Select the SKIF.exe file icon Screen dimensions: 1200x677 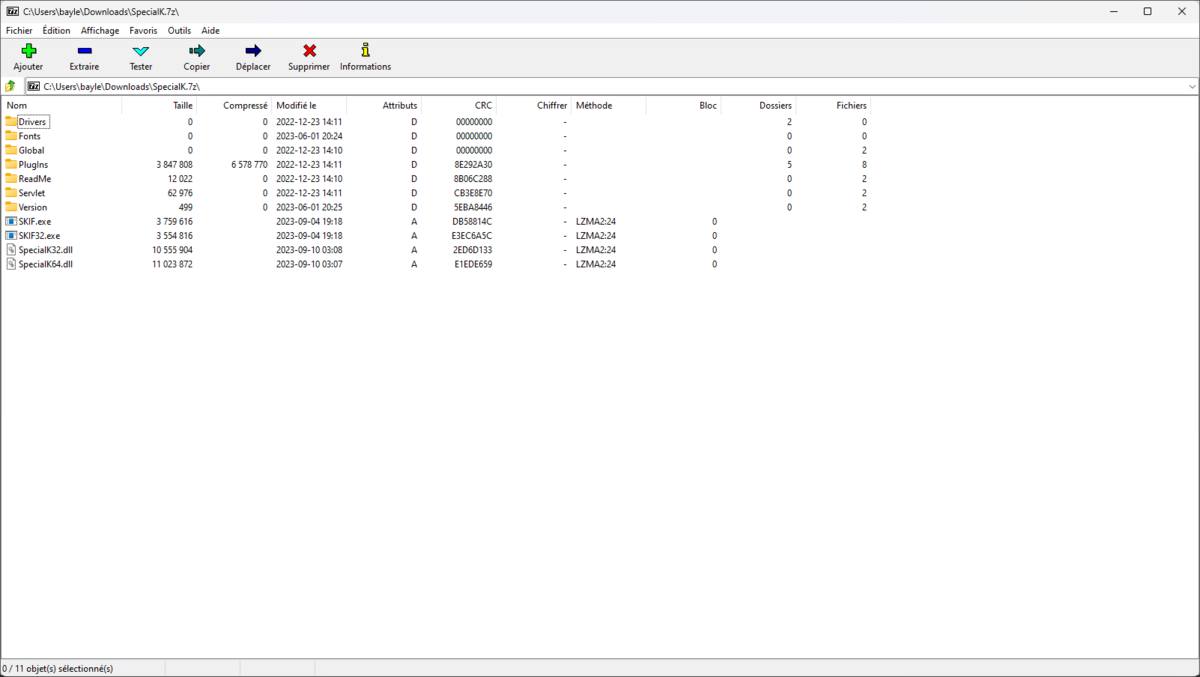point(11,221)
